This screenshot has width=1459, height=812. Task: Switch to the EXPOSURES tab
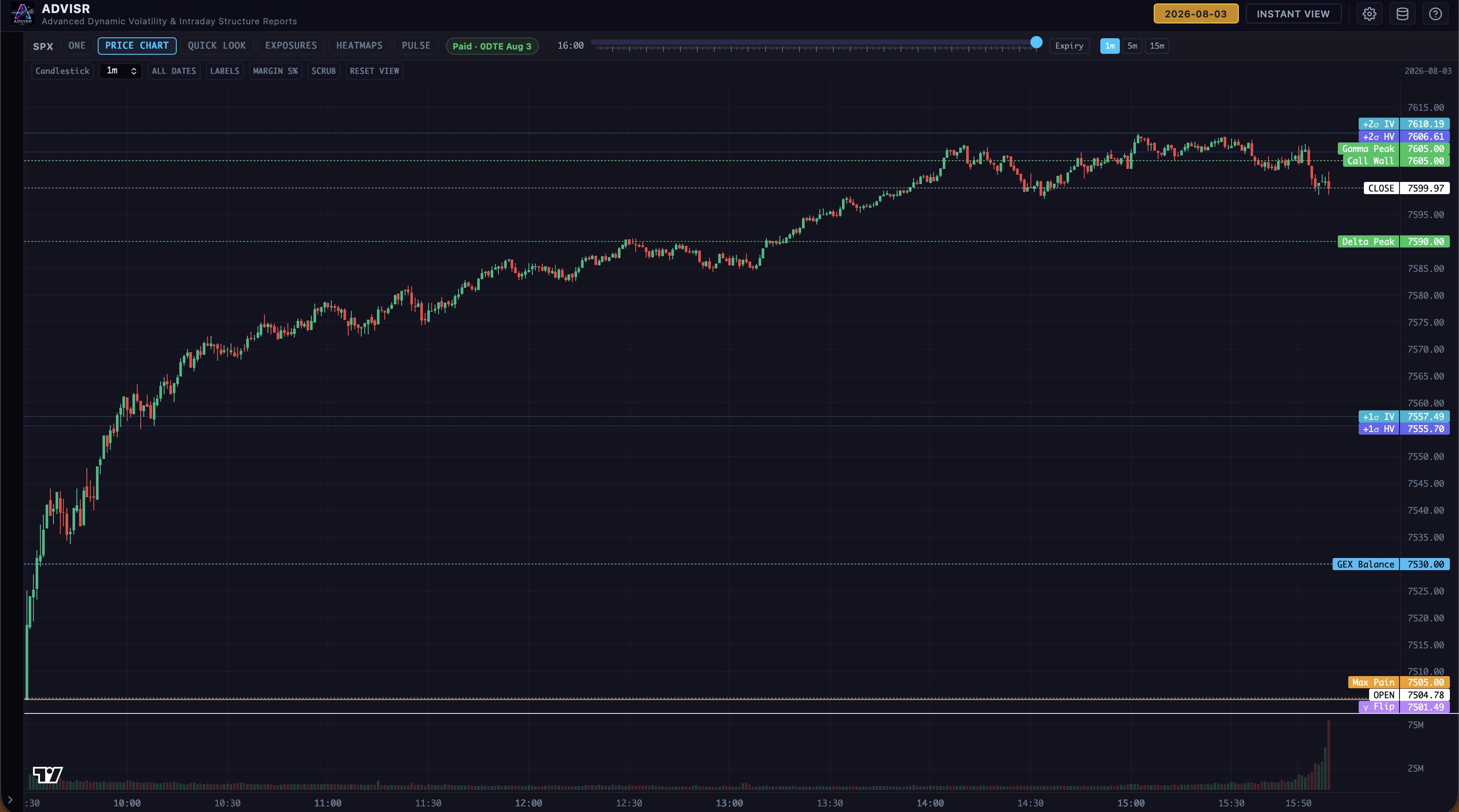(291, 46)
